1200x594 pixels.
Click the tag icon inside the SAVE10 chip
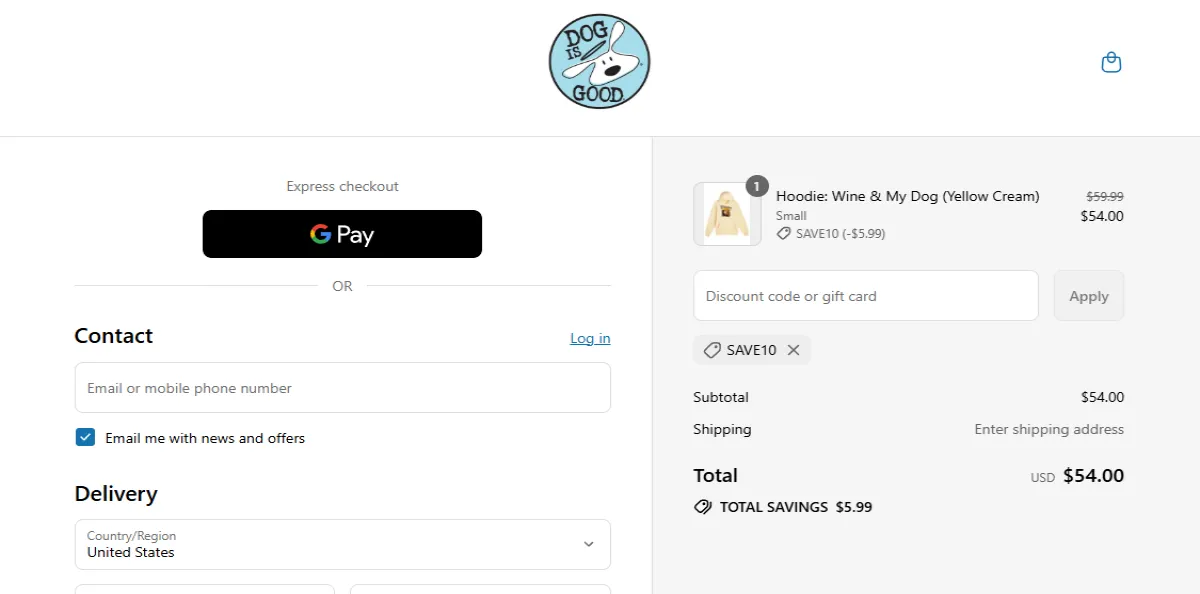712,350
